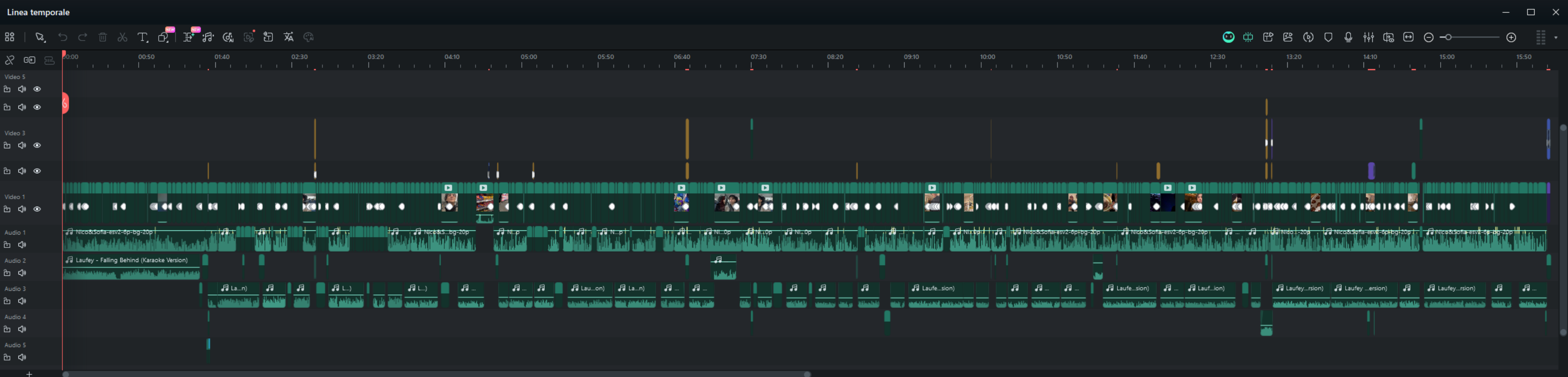Click the Undo arrow icon
The image size is (1568, 377).
(63, 37)
